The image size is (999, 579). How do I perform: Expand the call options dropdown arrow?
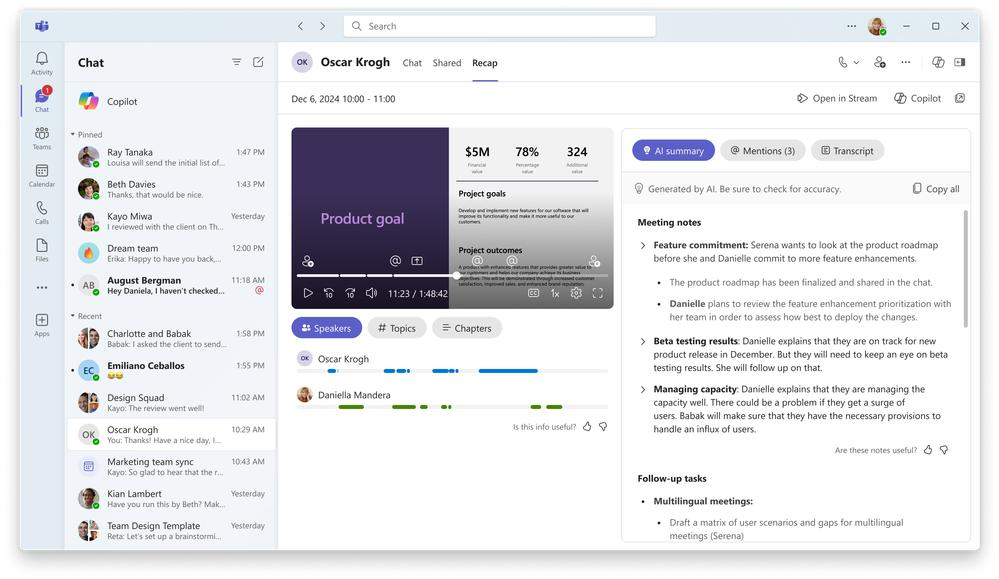[x=856, y=63]
